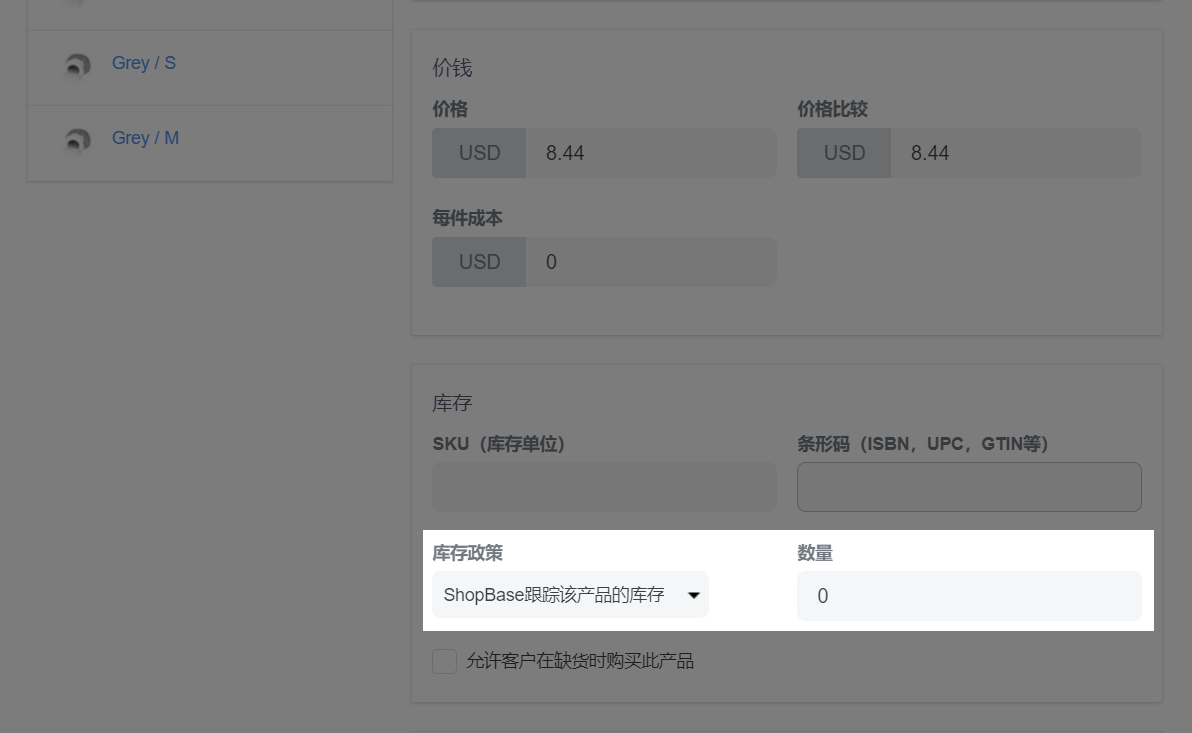Open the Grey / S variant link
The width and height of the screenshot is (1192, 733).
tap(144, 63)
